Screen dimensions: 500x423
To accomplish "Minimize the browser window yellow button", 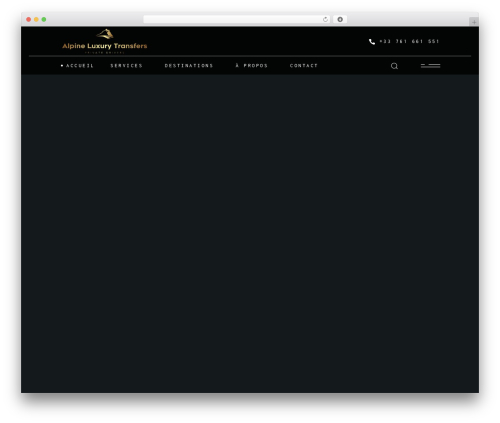I will coord(36,19).
